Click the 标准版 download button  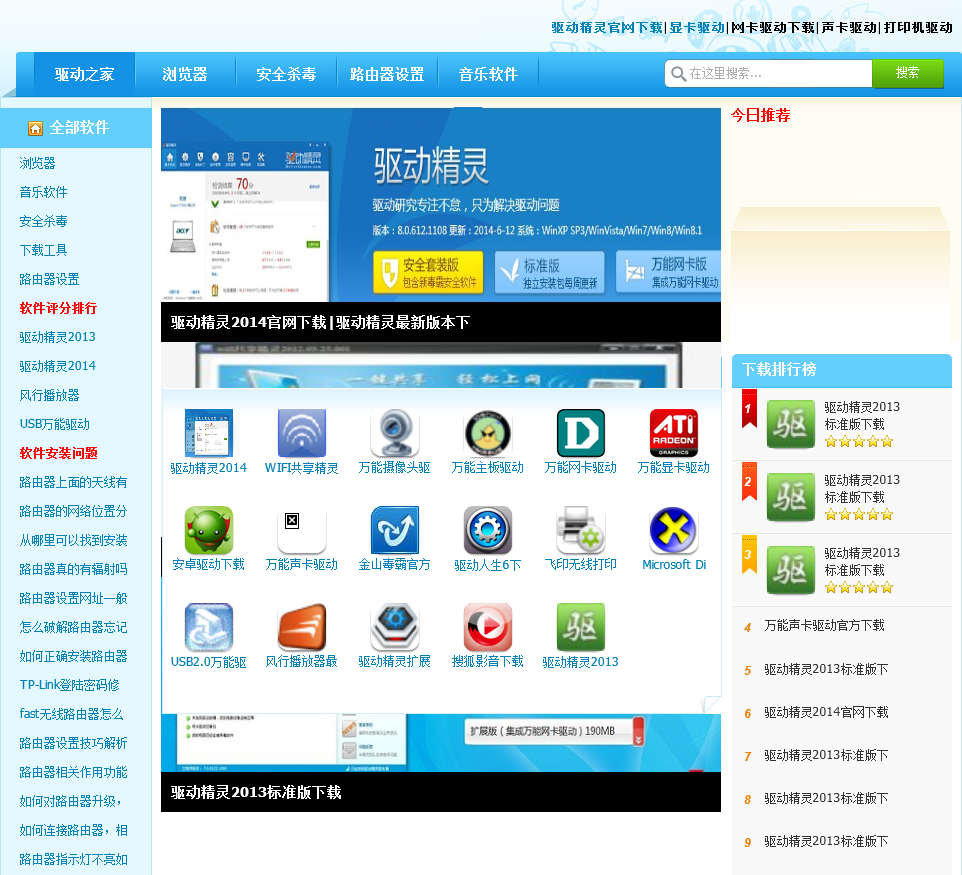[549, 272]
